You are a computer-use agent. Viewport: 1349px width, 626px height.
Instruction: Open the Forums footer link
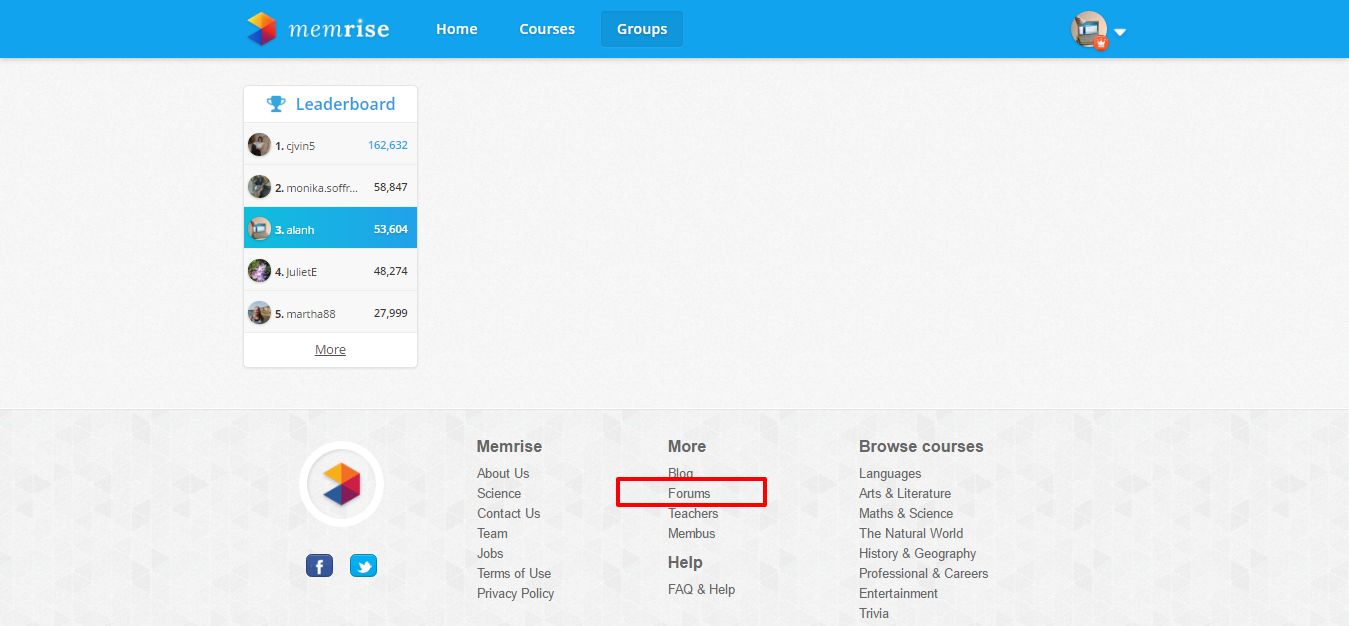click(689, 494)
